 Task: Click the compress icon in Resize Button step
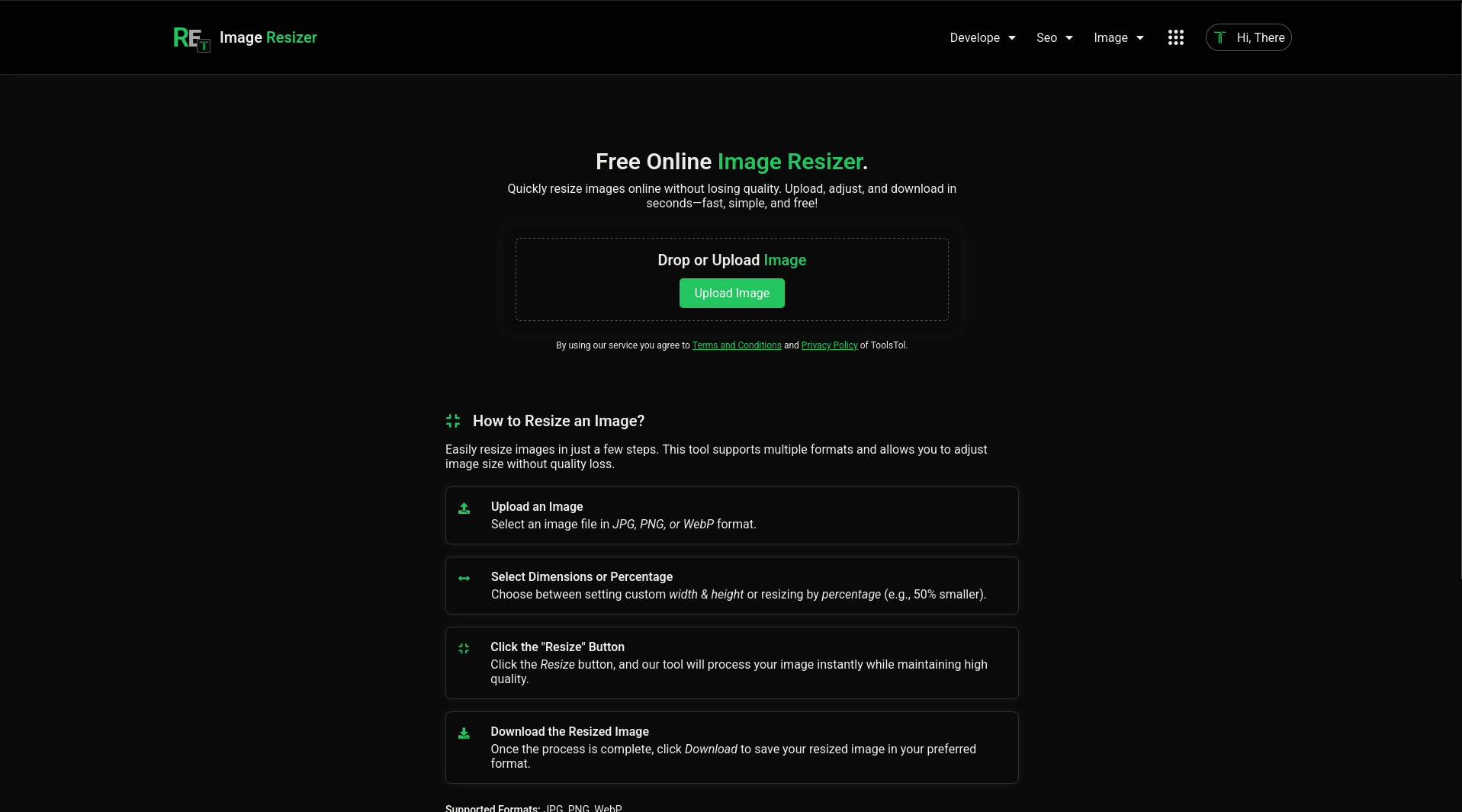464,649
